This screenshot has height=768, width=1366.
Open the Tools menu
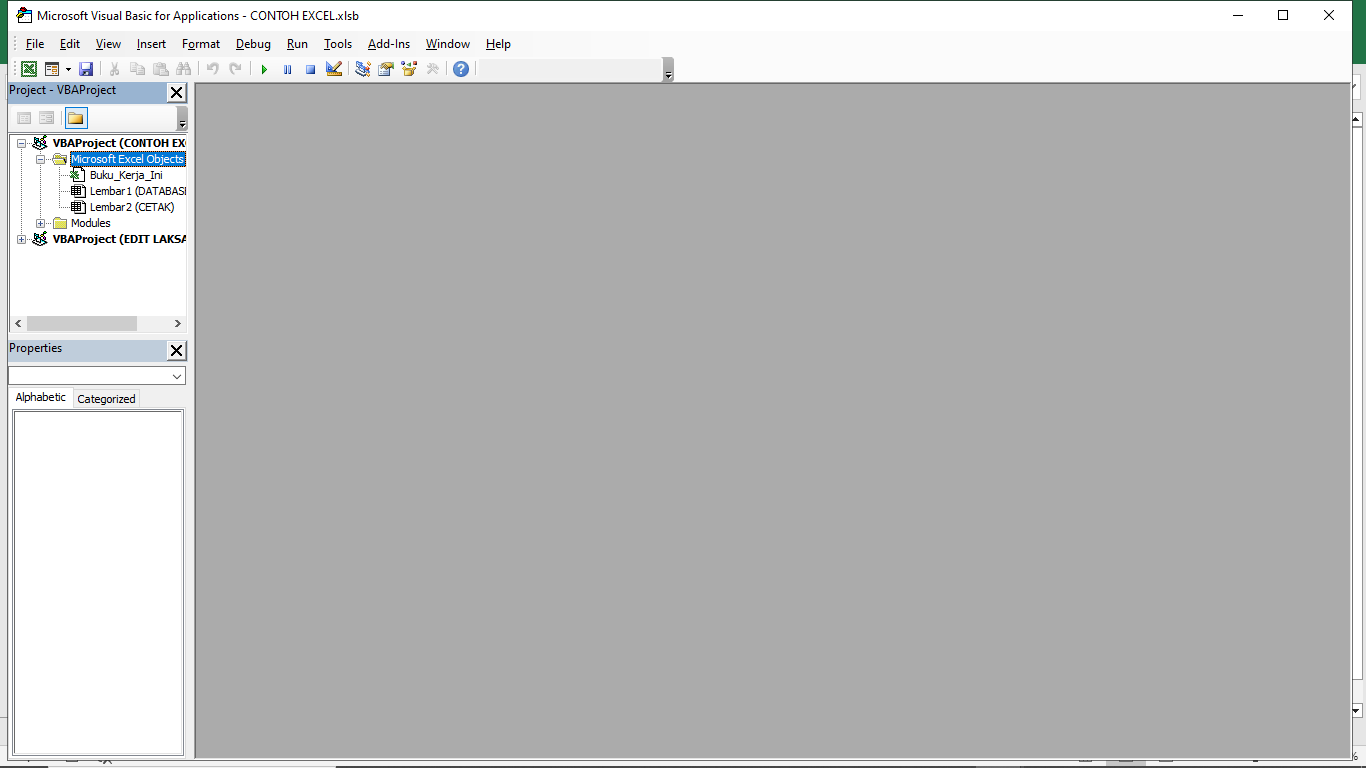point(338,44)
